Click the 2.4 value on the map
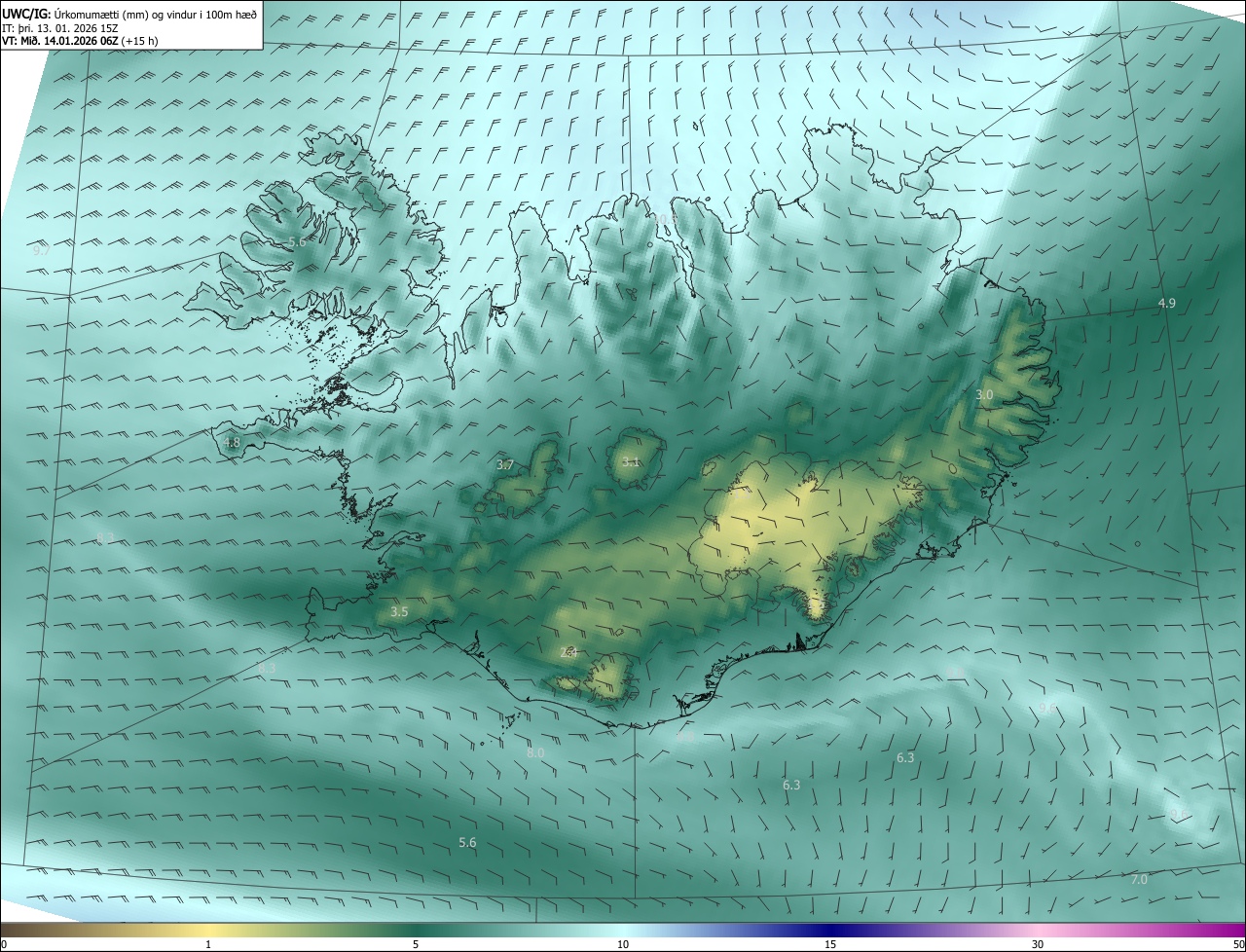Image resolution: width=1246 pixels, height=952 pixels. pyautogui.click(x=569, y=653)
